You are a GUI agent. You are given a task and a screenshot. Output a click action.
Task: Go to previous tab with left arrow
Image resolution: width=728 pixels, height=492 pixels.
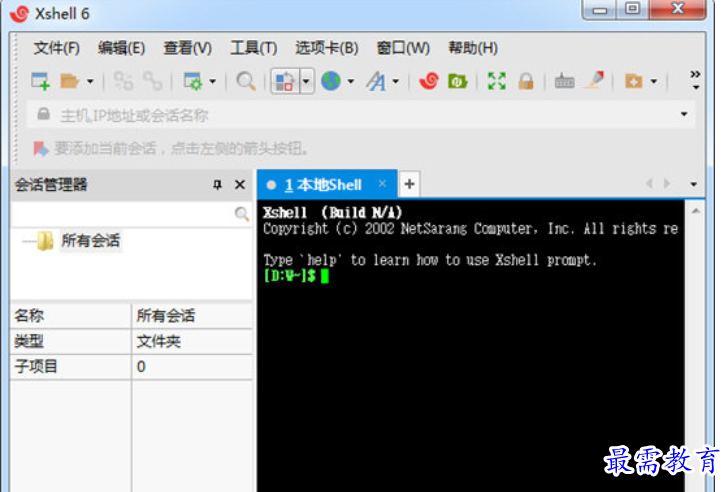click(x=649, y=184)
